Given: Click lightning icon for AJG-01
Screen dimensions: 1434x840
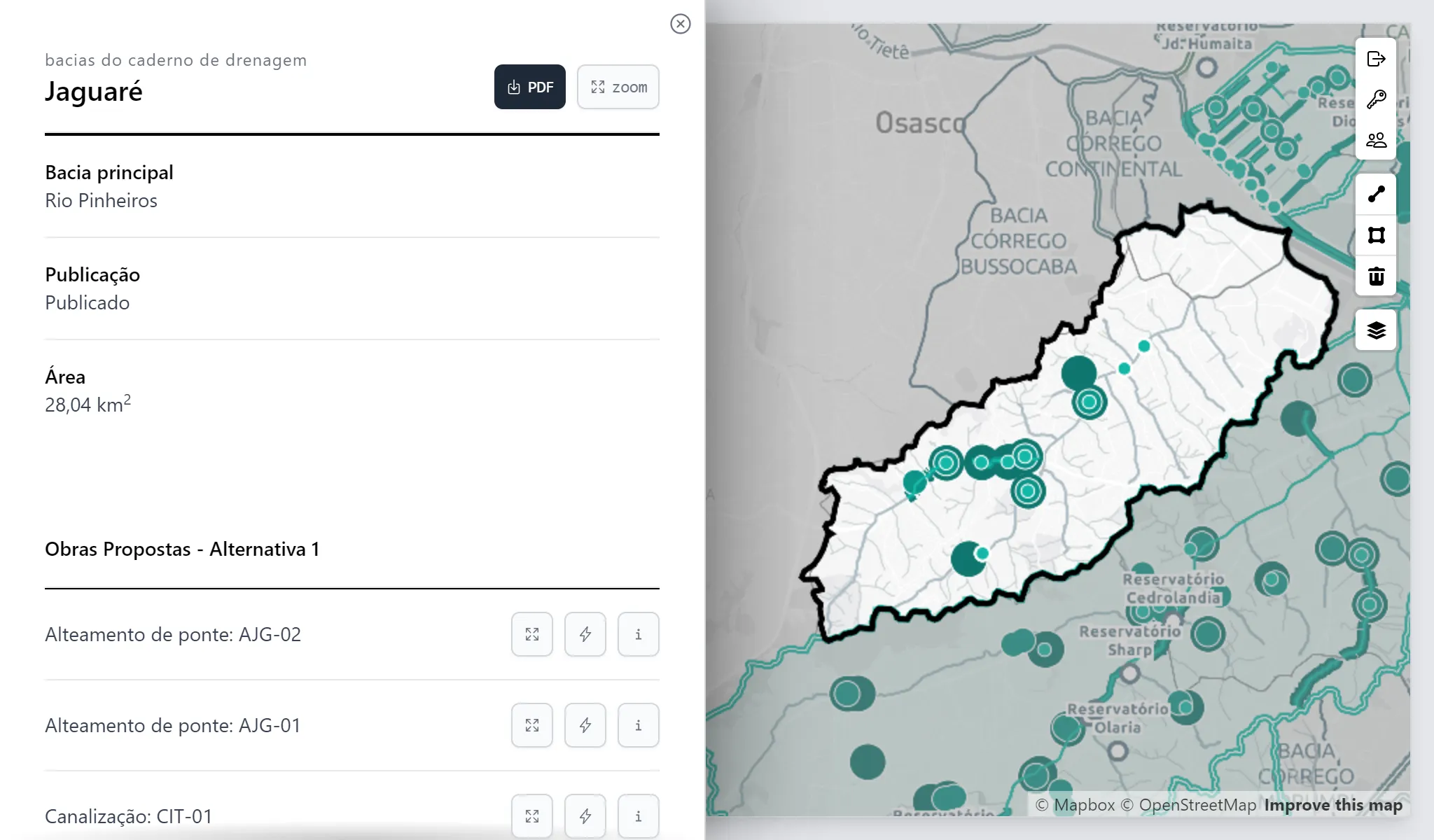Looking at the screenshot, I should [x=585, y=725].
